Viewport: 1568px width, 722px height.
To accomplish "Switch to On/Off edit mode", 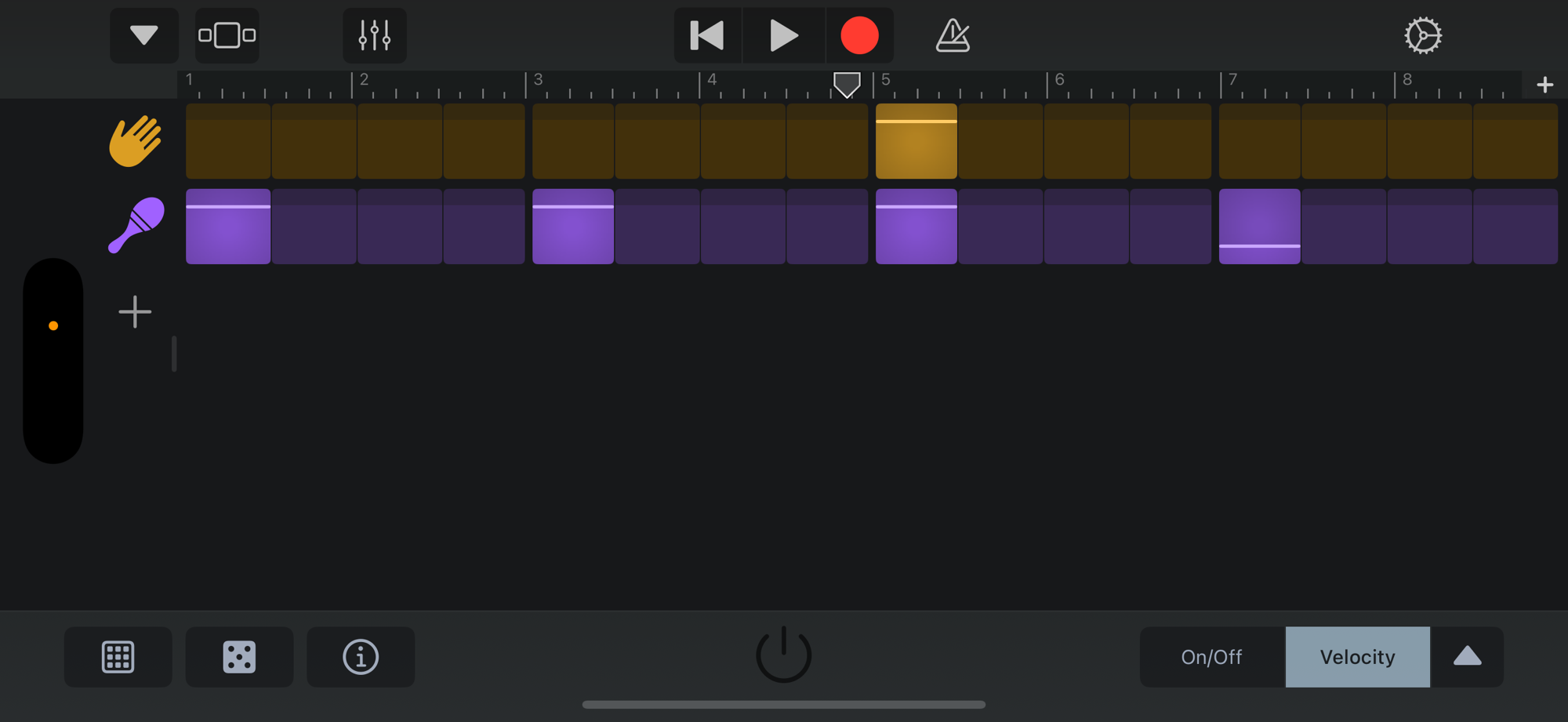I will click(x=1211, y=657).
